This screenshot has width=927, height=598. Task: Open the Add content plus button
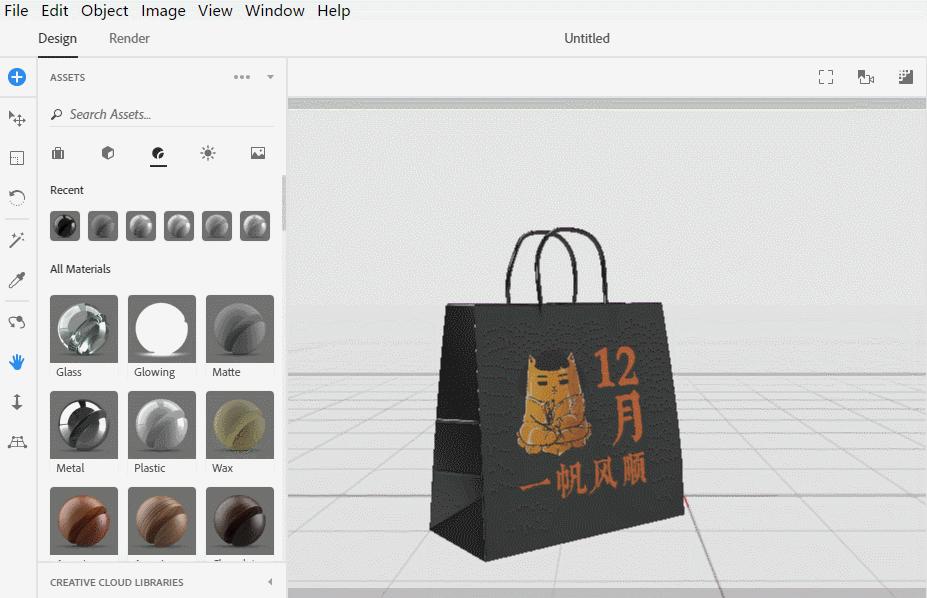(16, 76)
